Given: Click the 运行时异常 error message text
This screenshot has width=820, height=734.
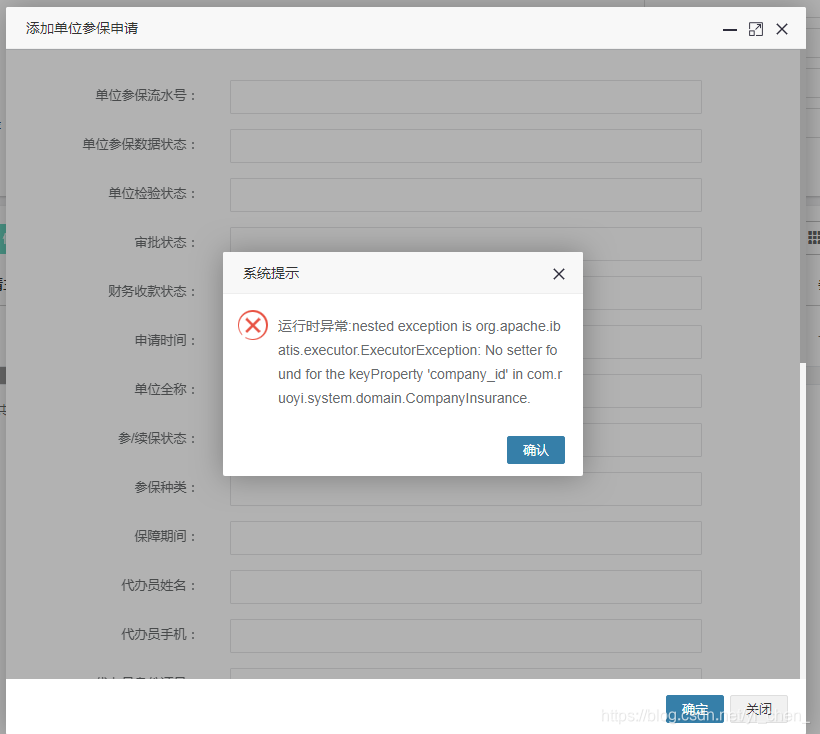Looking at the screenshot, I should 420,362.
